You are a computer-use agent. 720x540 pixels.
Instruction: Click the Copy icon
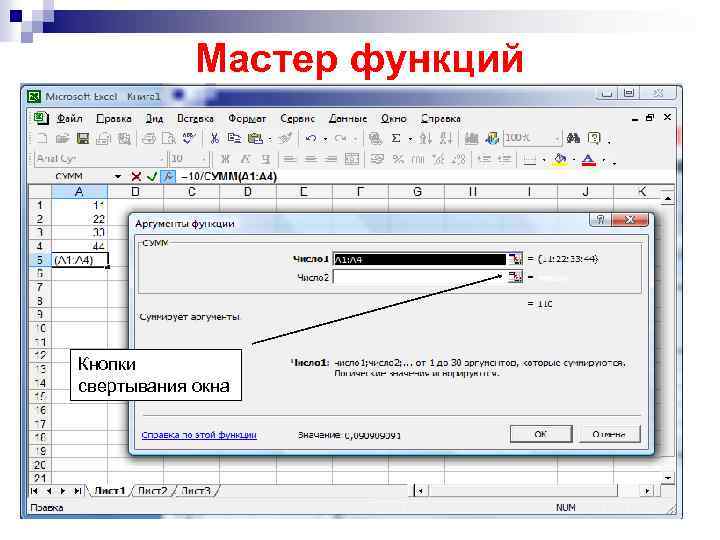(235, 138)
